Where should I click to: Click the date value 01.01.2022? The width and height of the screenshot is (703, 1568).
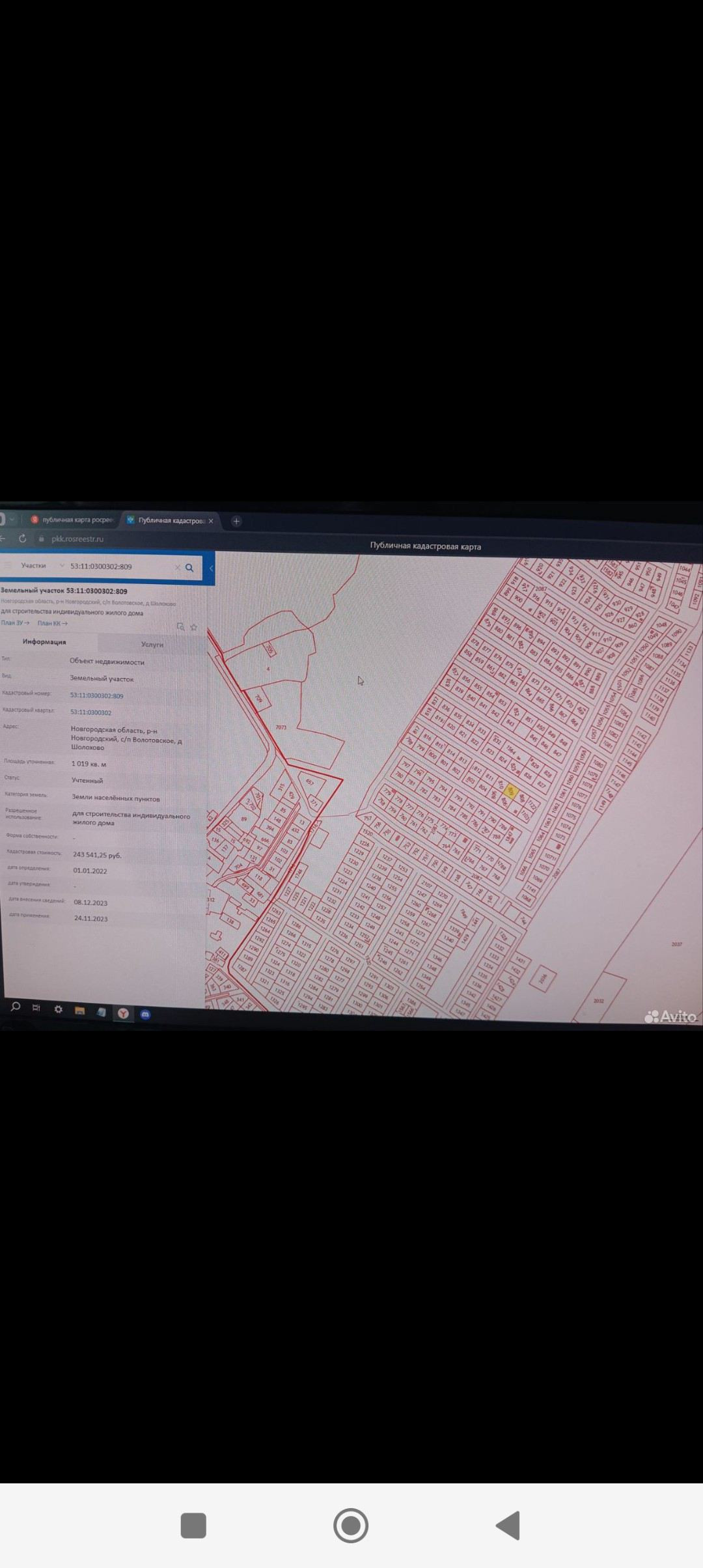coord(90,871)
